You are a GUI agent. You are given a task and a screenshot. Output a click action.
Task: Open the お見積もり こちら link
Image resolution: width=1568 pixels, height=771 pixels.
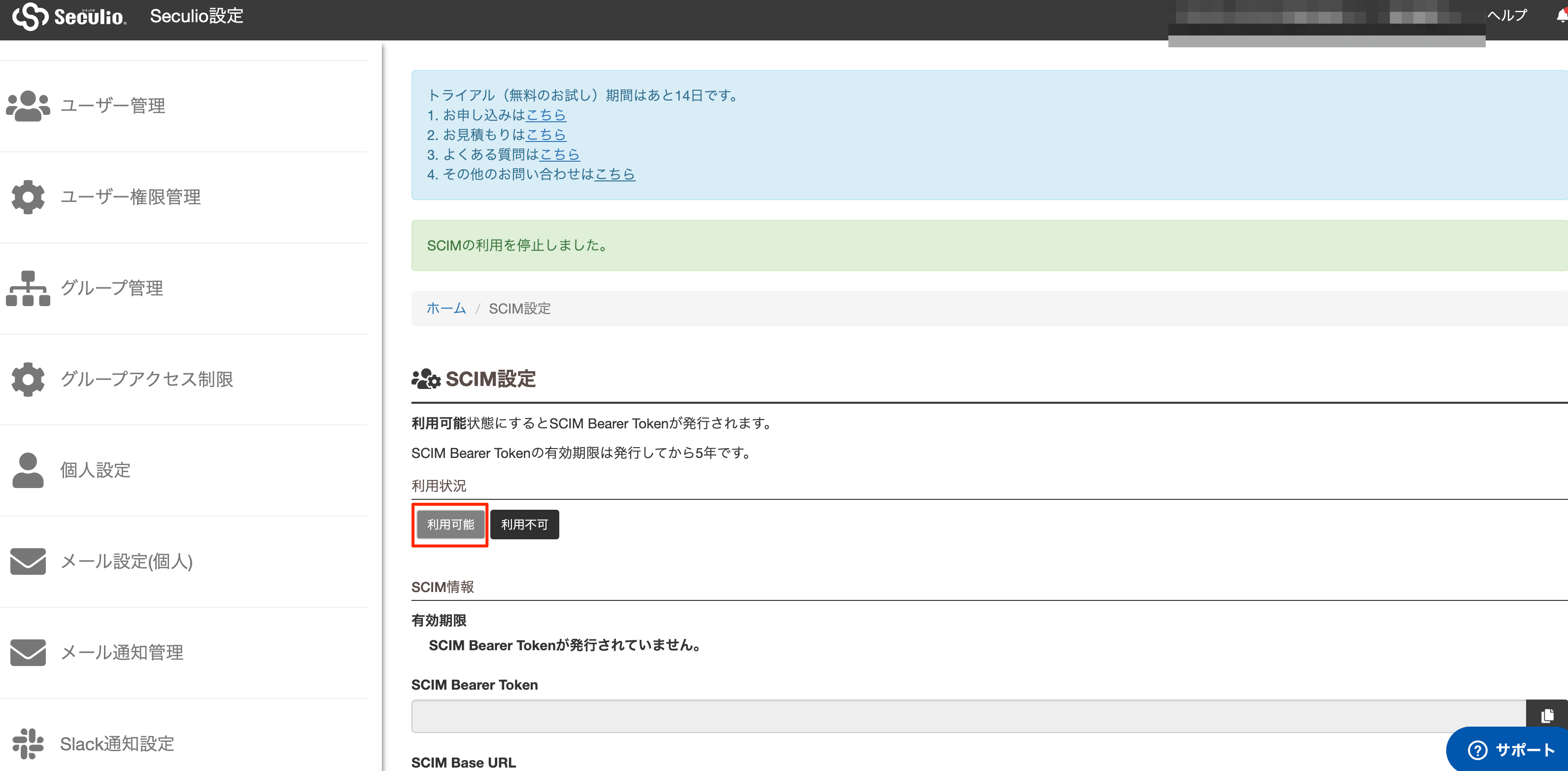coord(545,135)
